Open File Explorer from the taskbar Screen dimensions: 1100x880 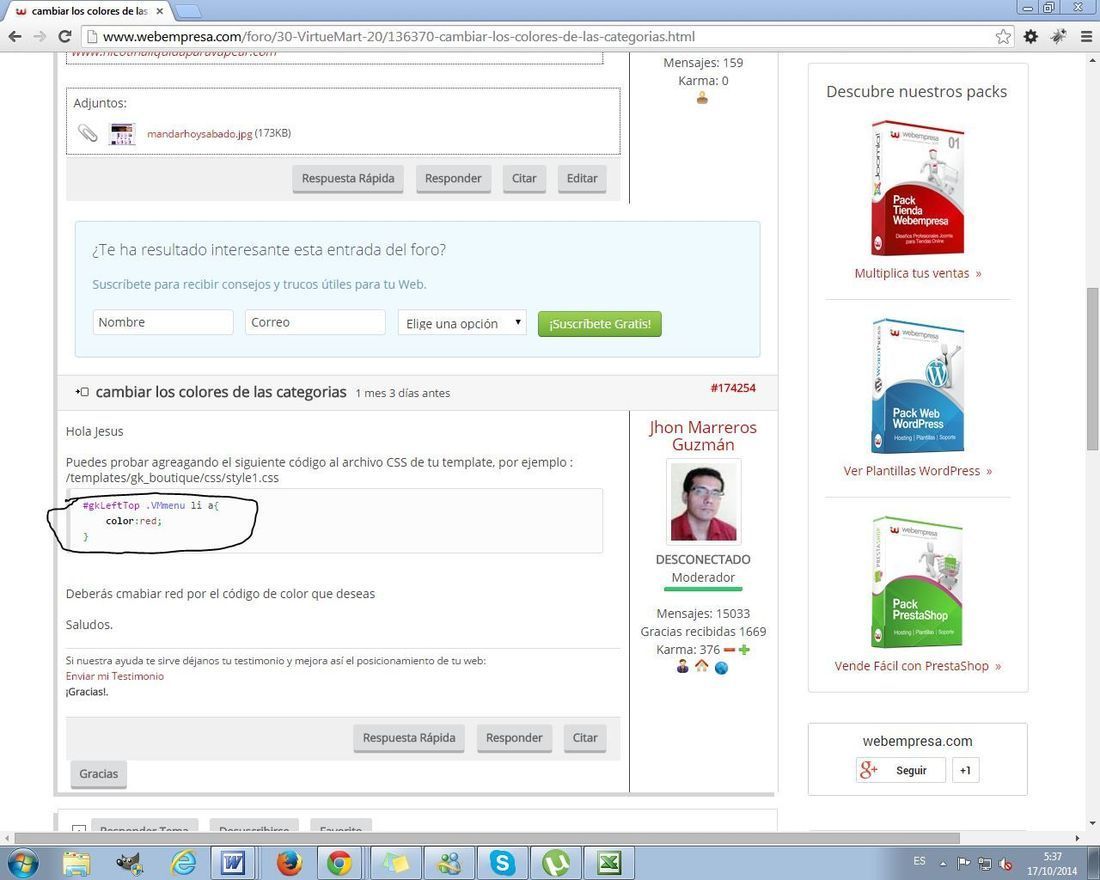76,863
